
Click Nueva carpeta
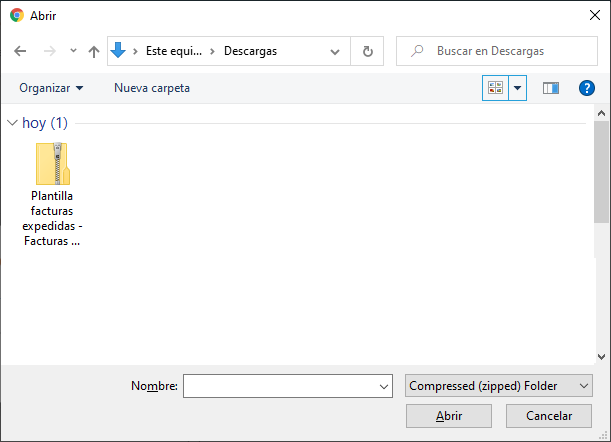point(152,88)
